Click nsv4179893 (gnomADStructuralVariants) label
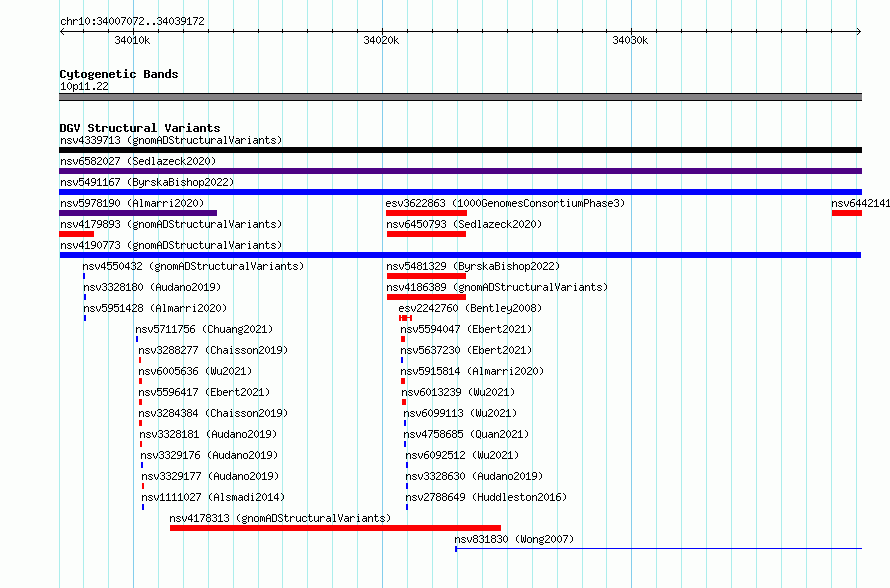The image size is (890, 588). [x=171, y=224]
